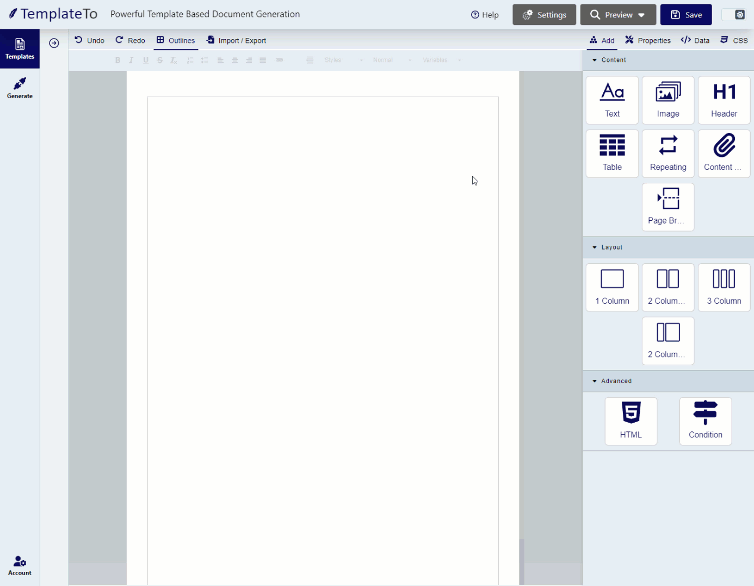
Task: Switch to the Properties tab
Action: [x=648, y=41]
